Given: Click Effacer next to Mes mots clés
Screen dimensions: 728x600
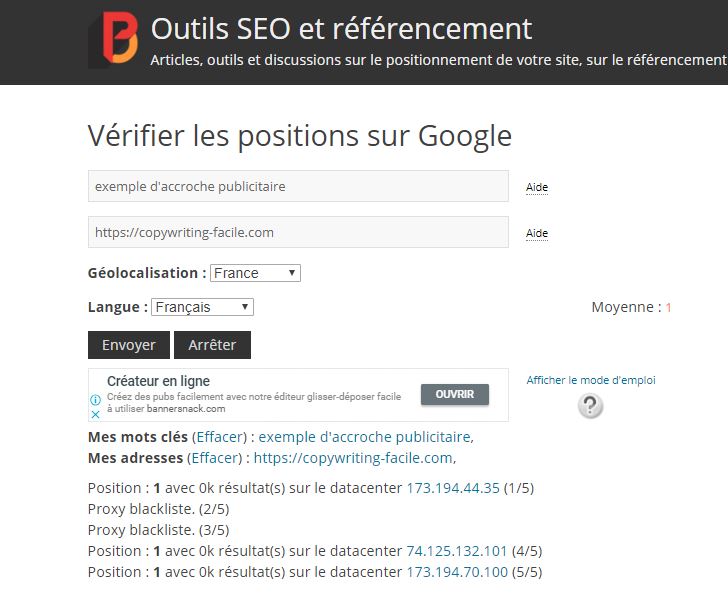Looking at the screenshot, I should [x=218, y=437].
